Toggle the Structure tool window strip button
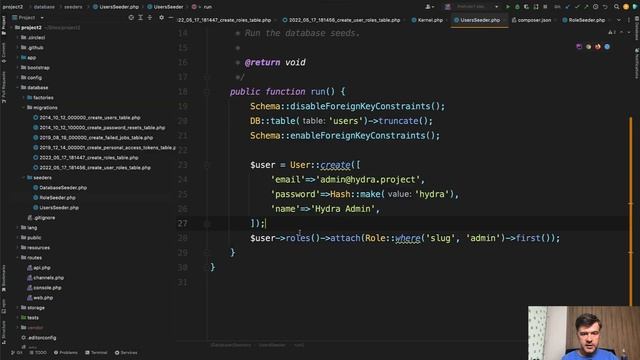 4,333
